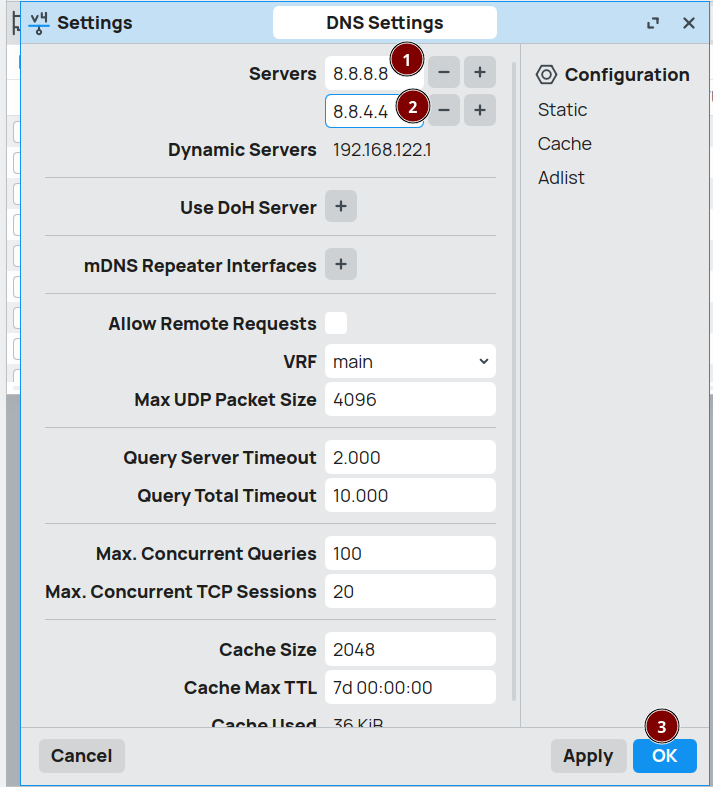This screenshot has height=787, width=713.
Task: Add a server after the 8.8.4.4 entry
Action: [479, 110]
